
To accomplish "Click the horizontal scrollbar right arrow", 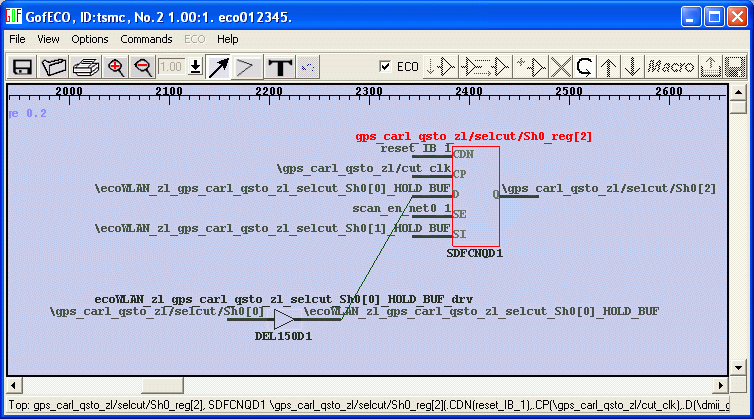I will point(722,383).
